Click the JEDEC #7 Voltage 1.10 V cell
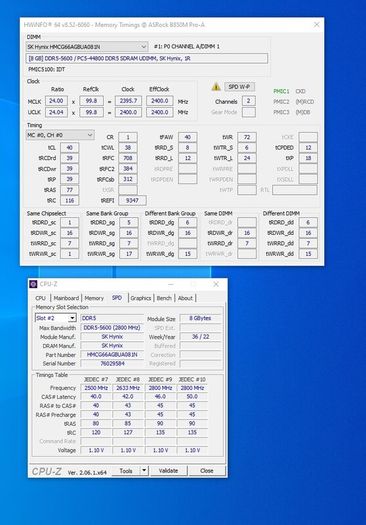366x525 pixels. point(96,450)
